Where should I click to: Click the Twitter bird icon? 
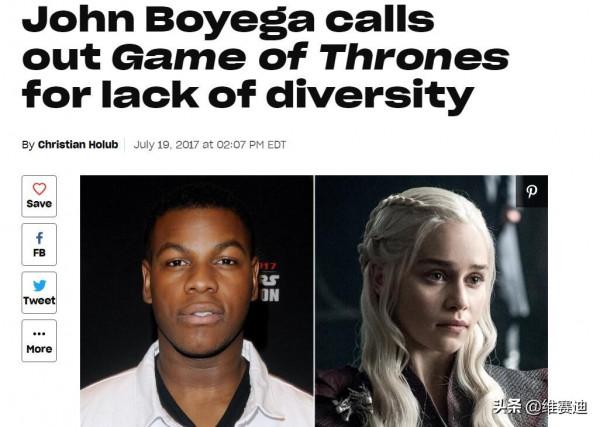[39, 285]
